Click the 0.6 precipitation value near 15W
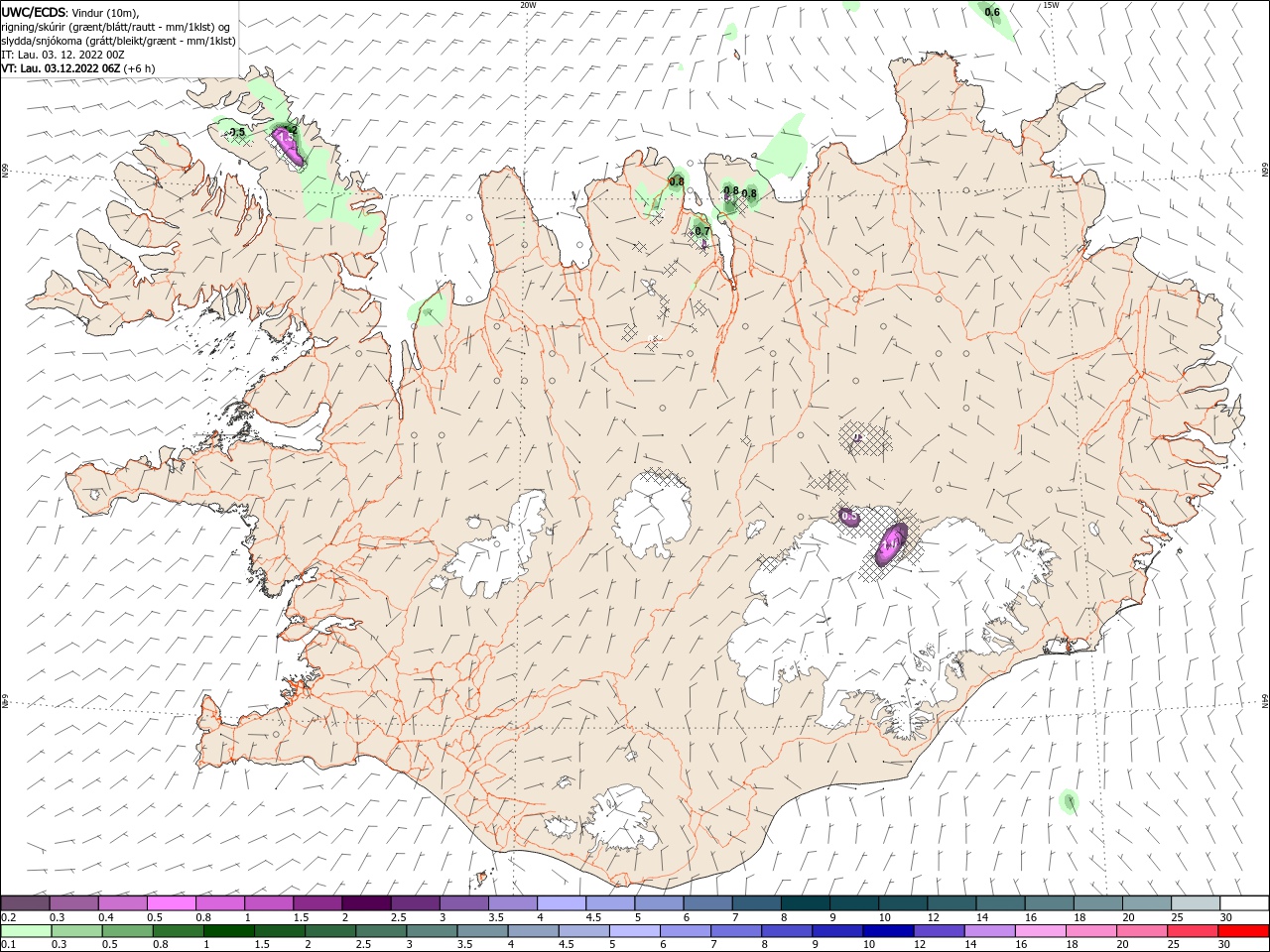This screenshot has width=1270, height=952. [x=992, y=12]
